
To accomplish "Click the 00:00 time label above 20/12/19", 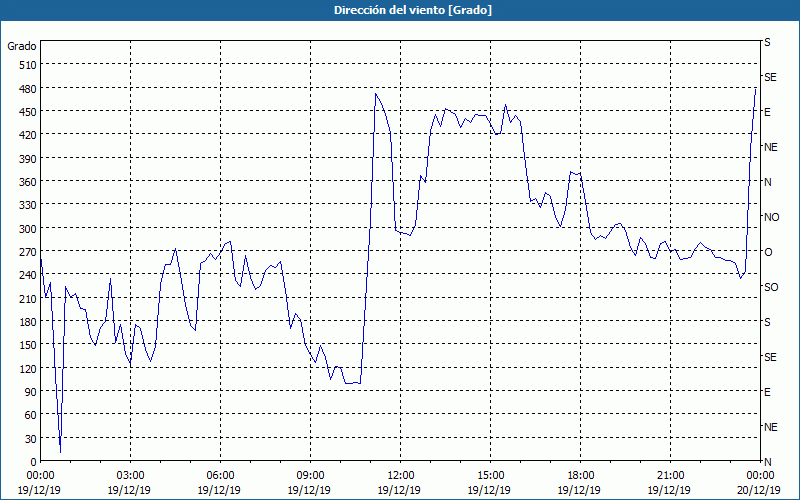I will 760,476.
